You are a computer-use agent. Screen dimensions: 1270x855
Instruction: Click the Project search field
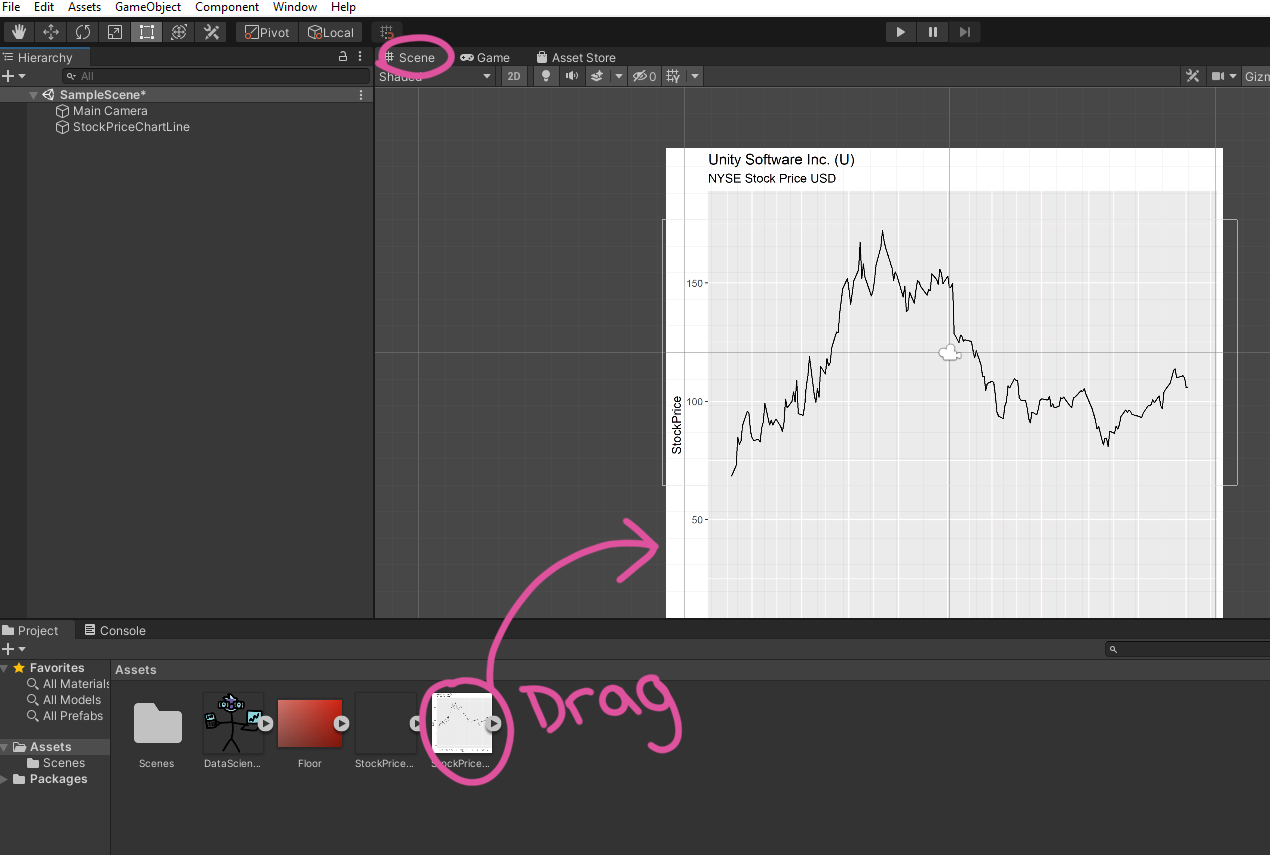(1188, 649)
